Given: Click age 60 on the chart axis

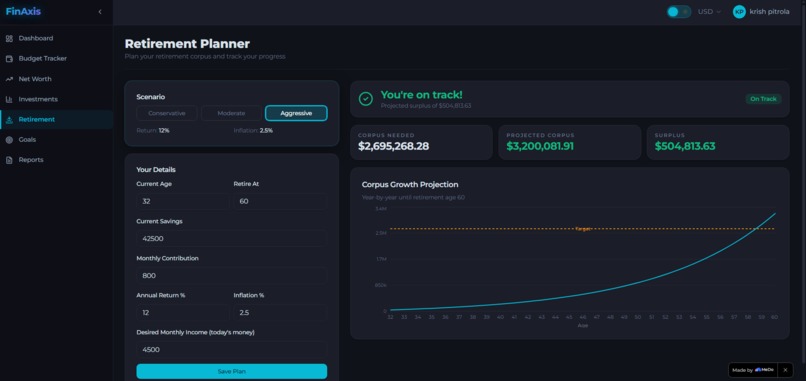Looking at the screenshot, I should click(x=774, y=317).
